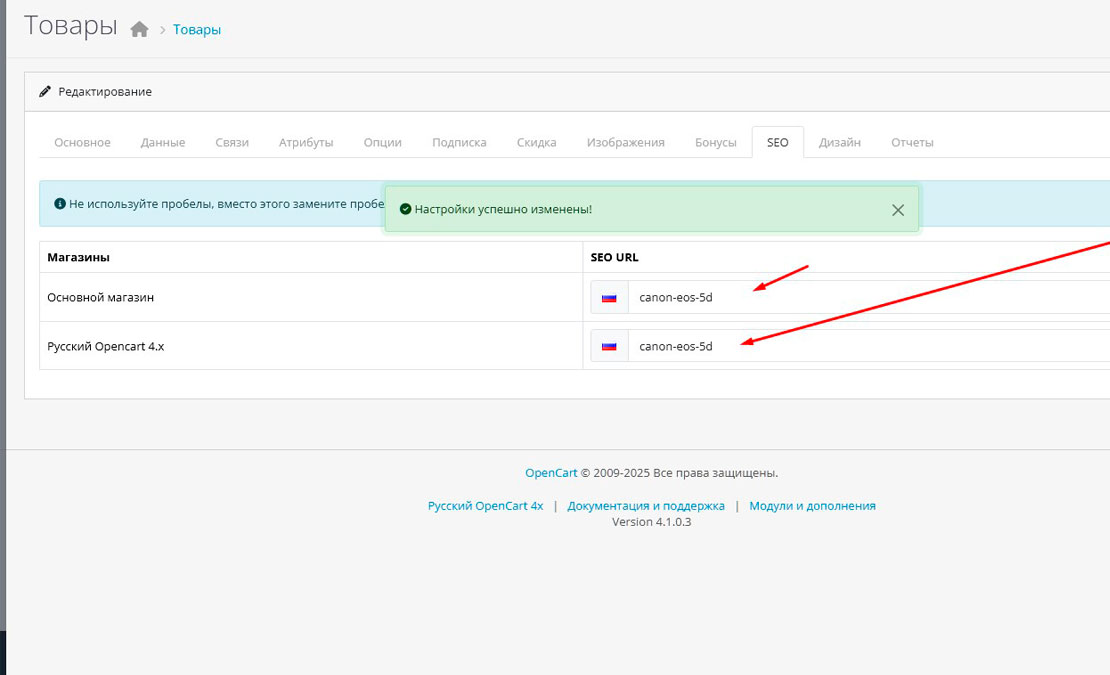
Task: Click the home icon in breadcrumb
Action: click(x=139, y=29)
